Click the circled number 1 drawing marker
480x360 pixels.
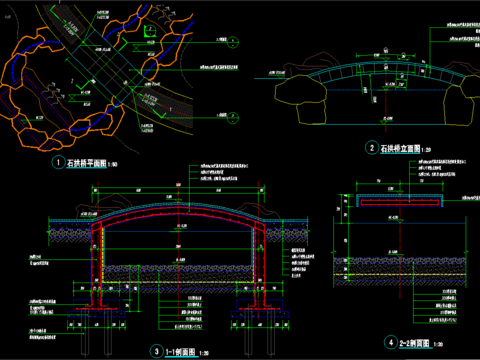point(58,162)
